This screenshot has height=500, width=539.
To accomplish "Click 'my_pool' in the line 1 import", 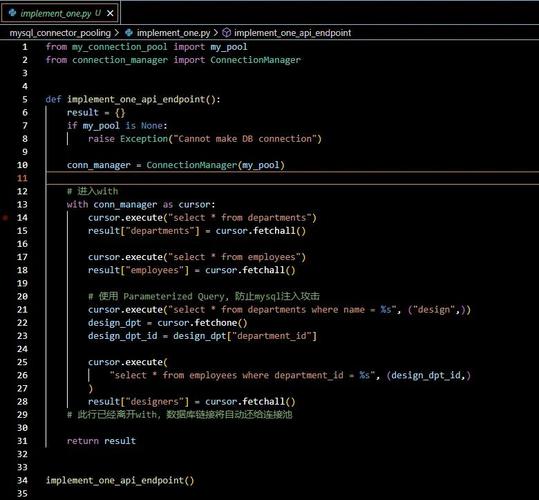I will (x=229, y=47).
